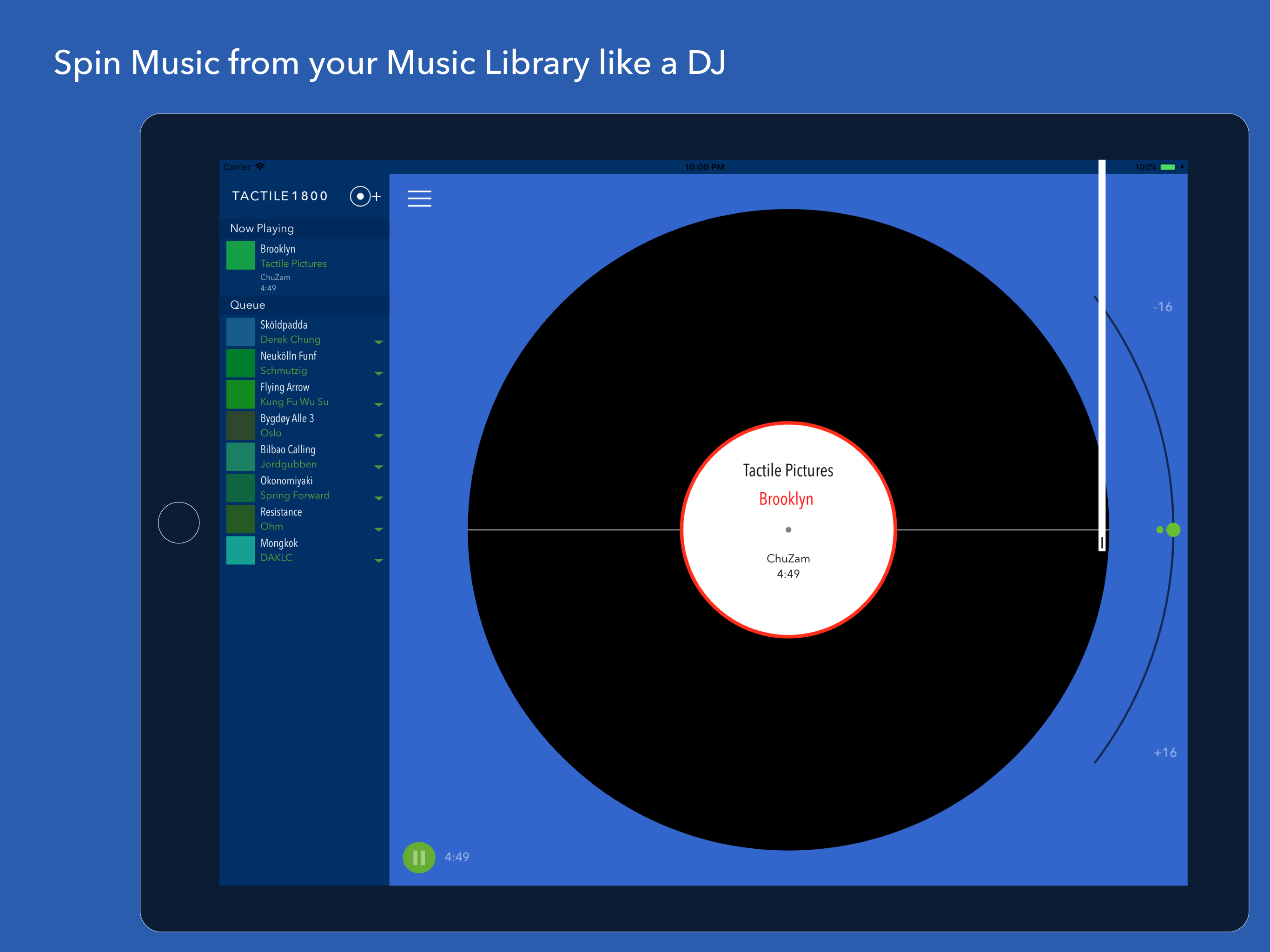Select the Mongkok album art
The height and width of the screenshot is (952, 1270).
(240, 550)
